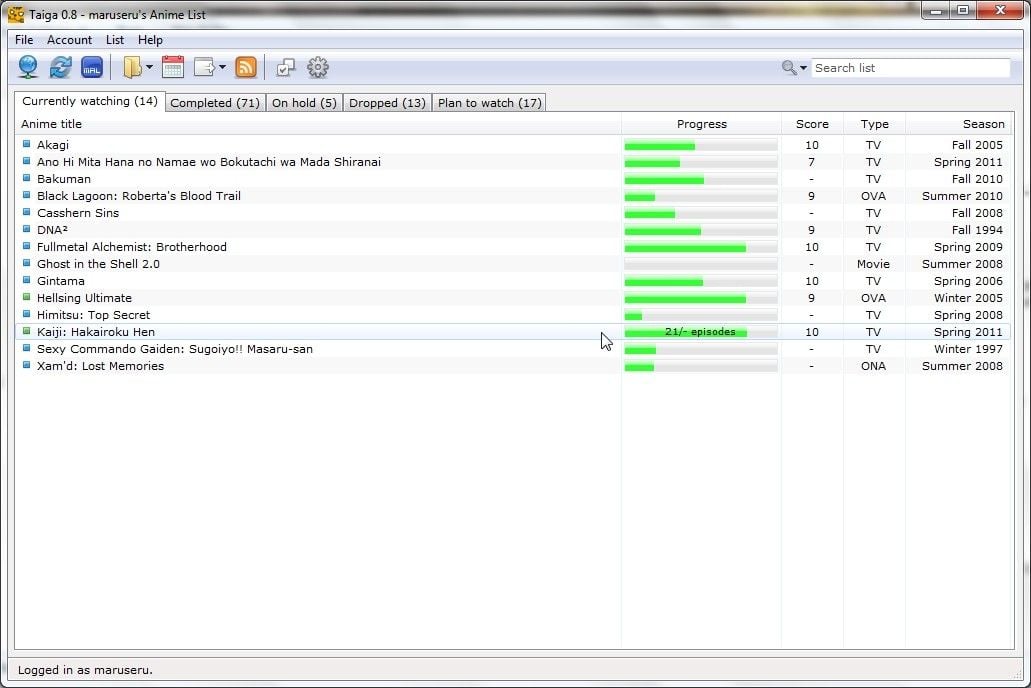Select the title Akagi in the list
The height and width of the screenshot is (688, 1031).
[53, 145]
